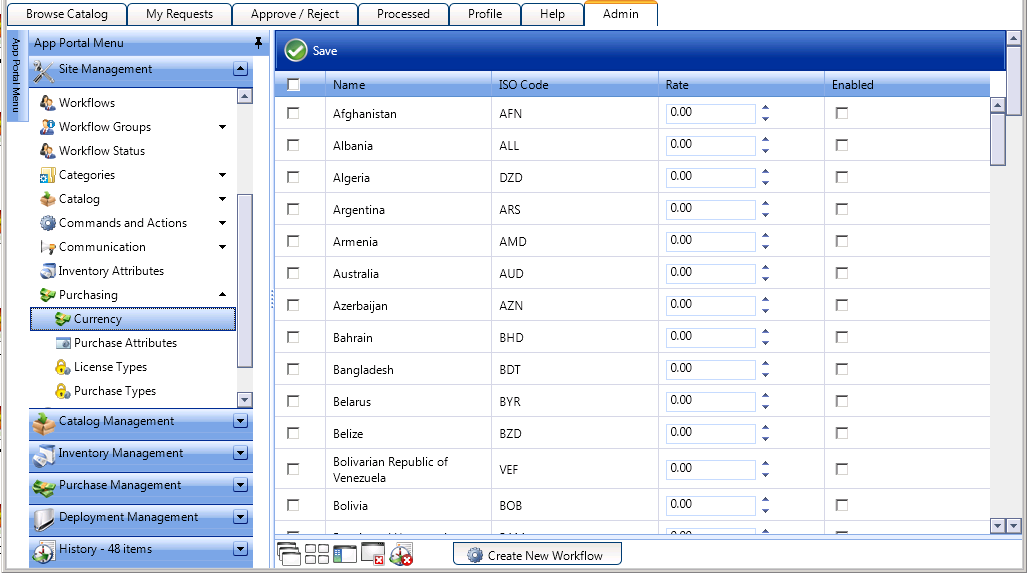The width and height of the screenshot is (1027, 573).
Task: Select the Currency menu item
Action: [133, 319]
